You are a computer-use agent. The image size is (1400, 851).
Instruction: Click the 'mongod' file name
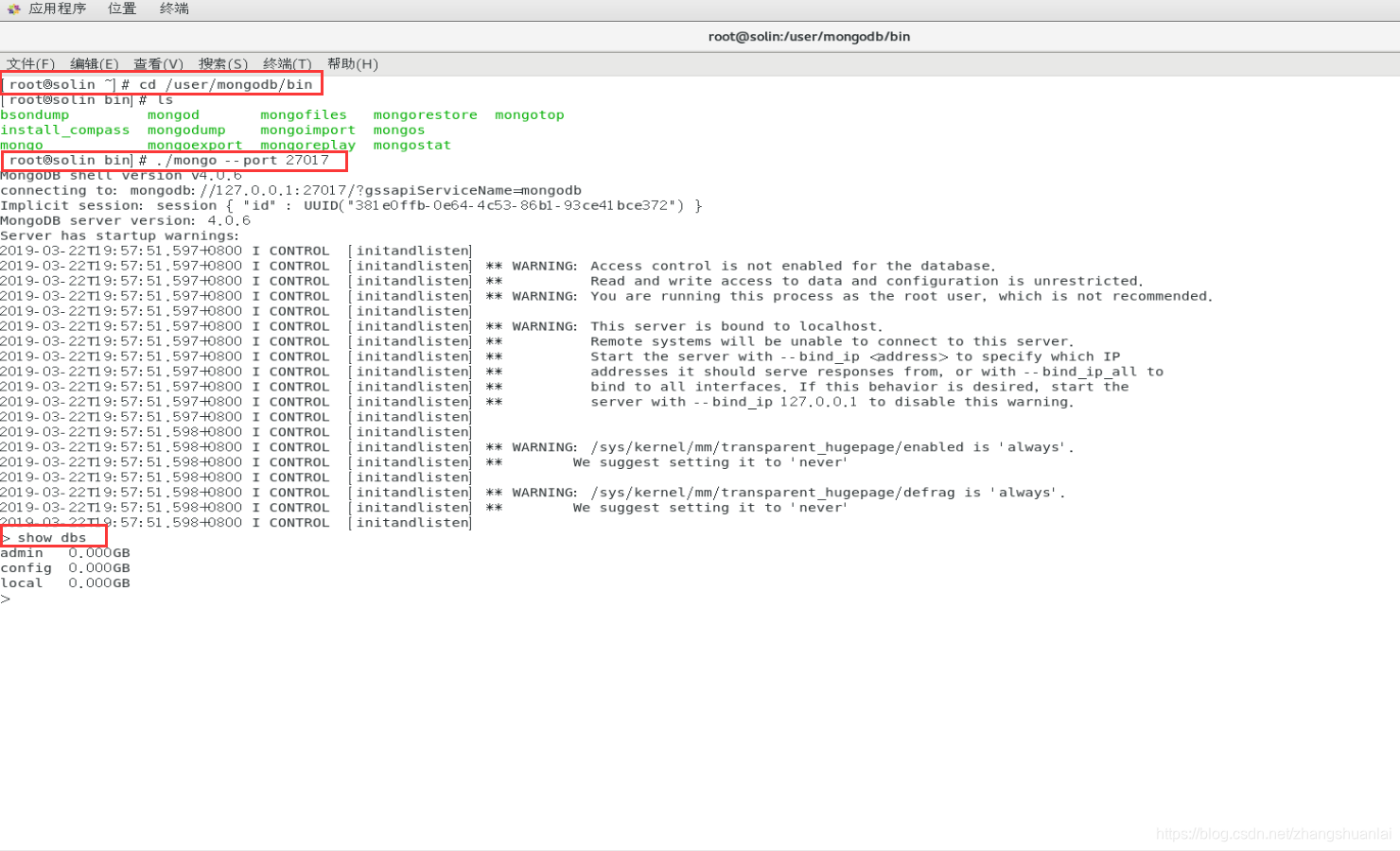click(x=173, y=114)
